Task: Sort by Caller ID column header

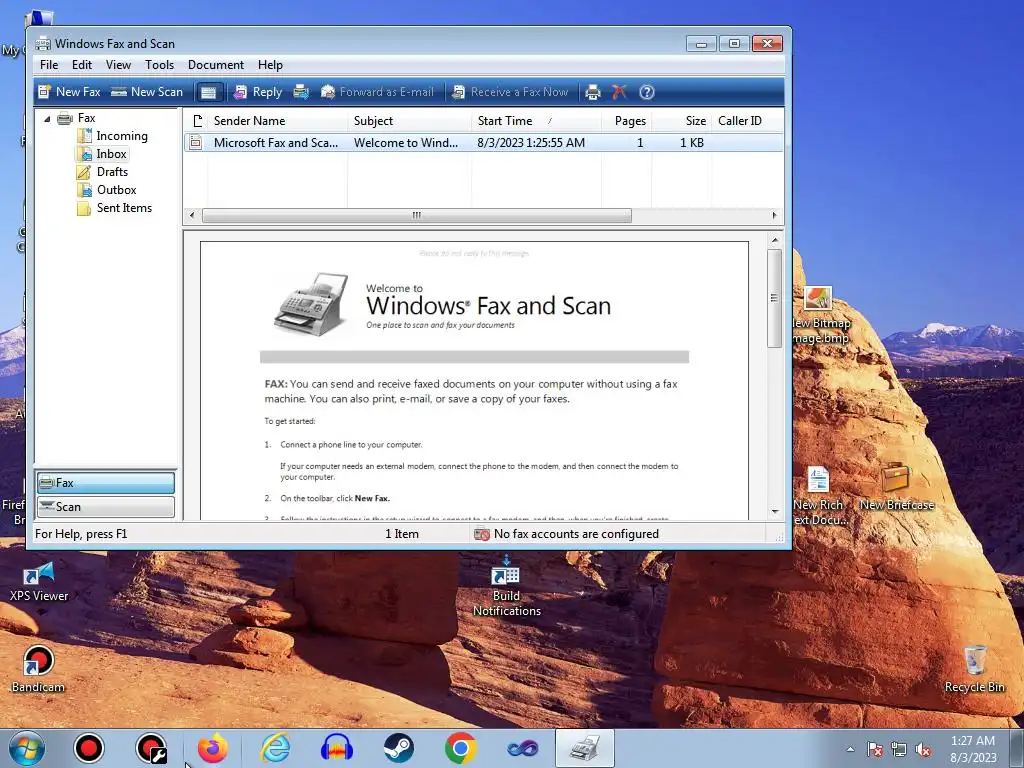Action: click(746, 121)
